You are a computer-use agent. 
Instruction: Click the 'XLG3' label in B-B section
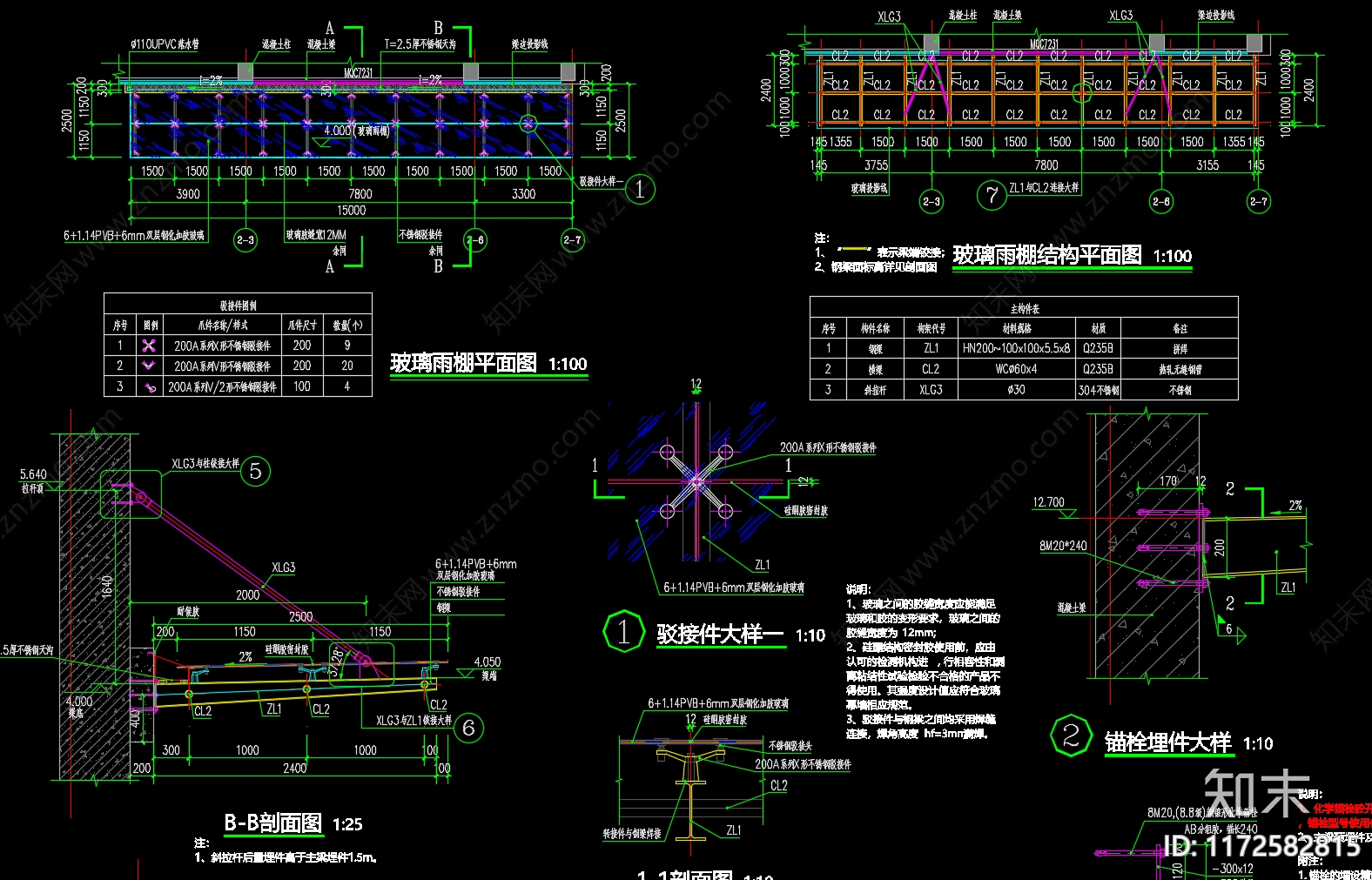[x=283, y=568]
